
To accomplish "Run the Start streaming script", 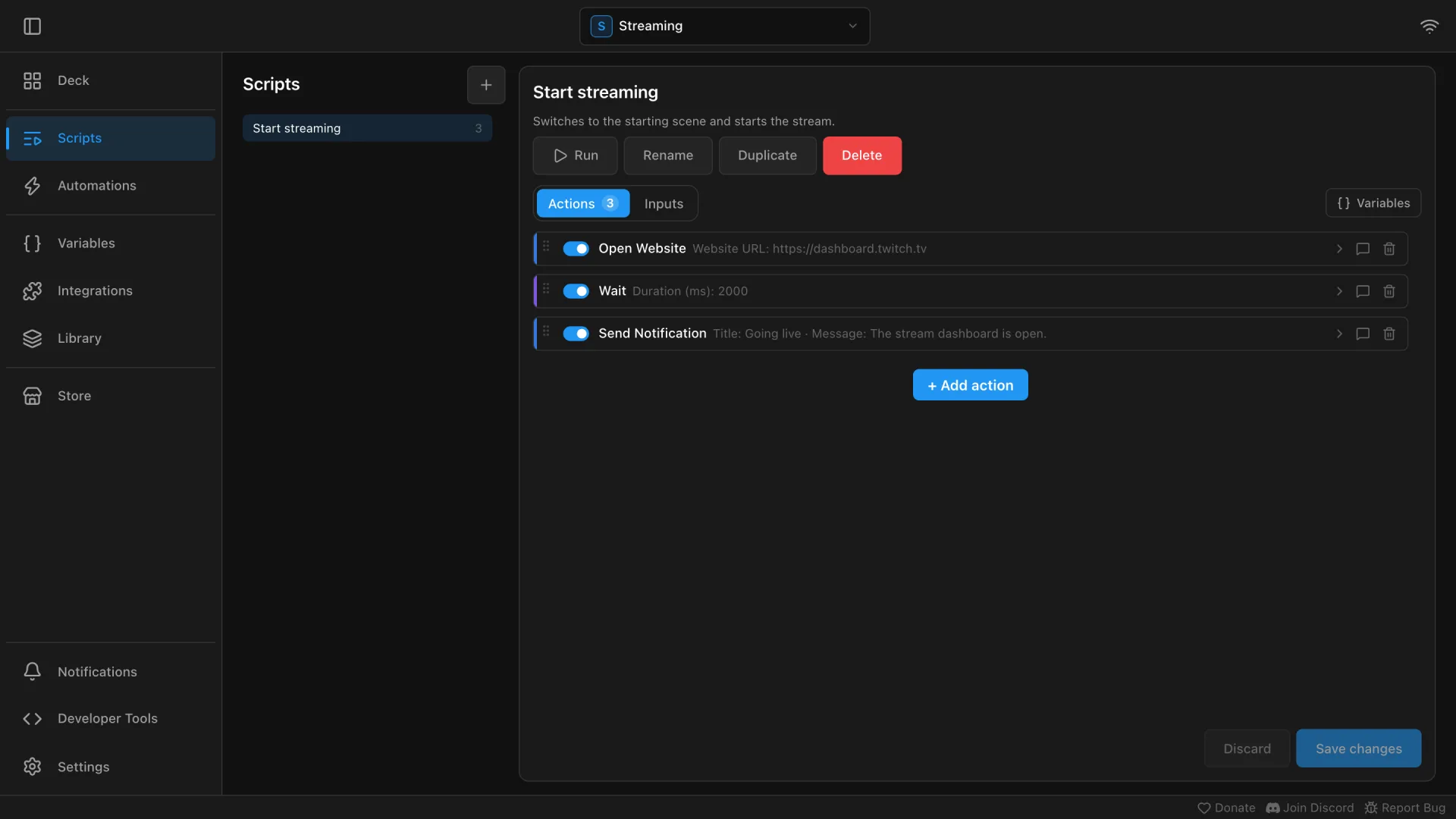I will pos(575,155).
